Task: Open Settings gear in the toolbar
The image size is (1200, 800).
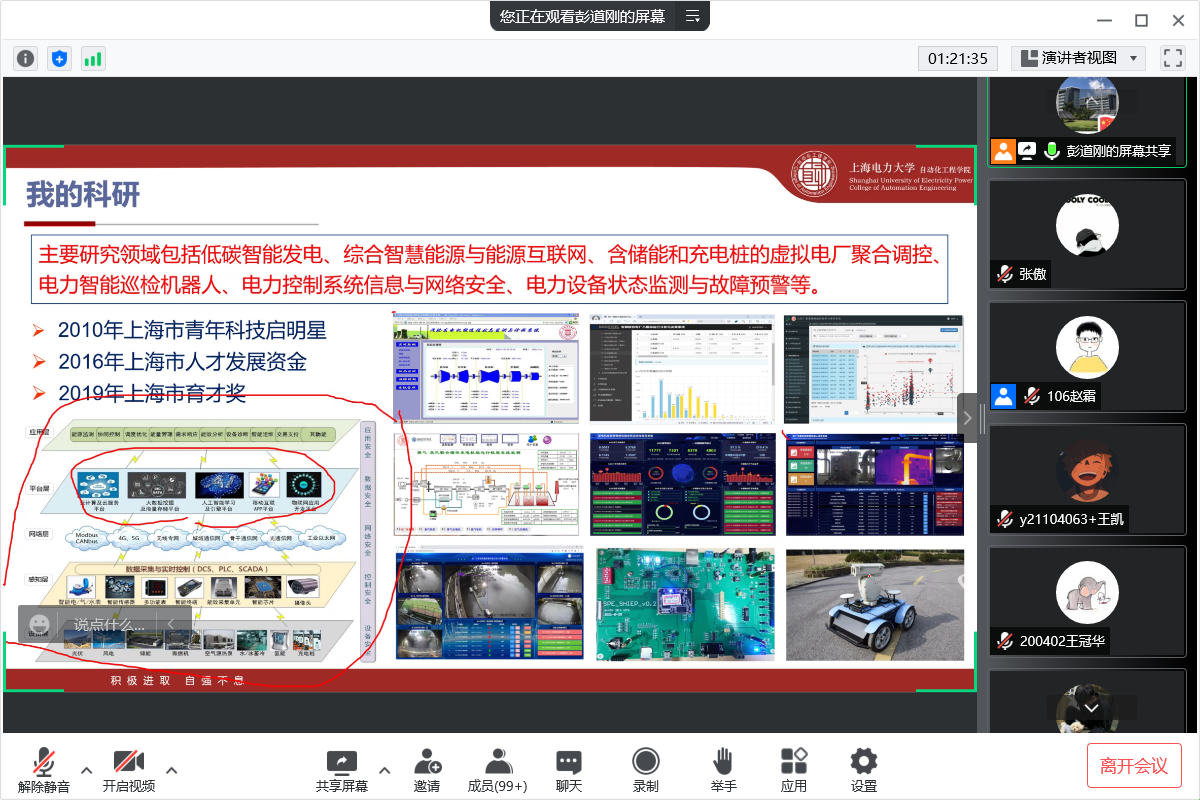Action: click(x=863, y=770)
